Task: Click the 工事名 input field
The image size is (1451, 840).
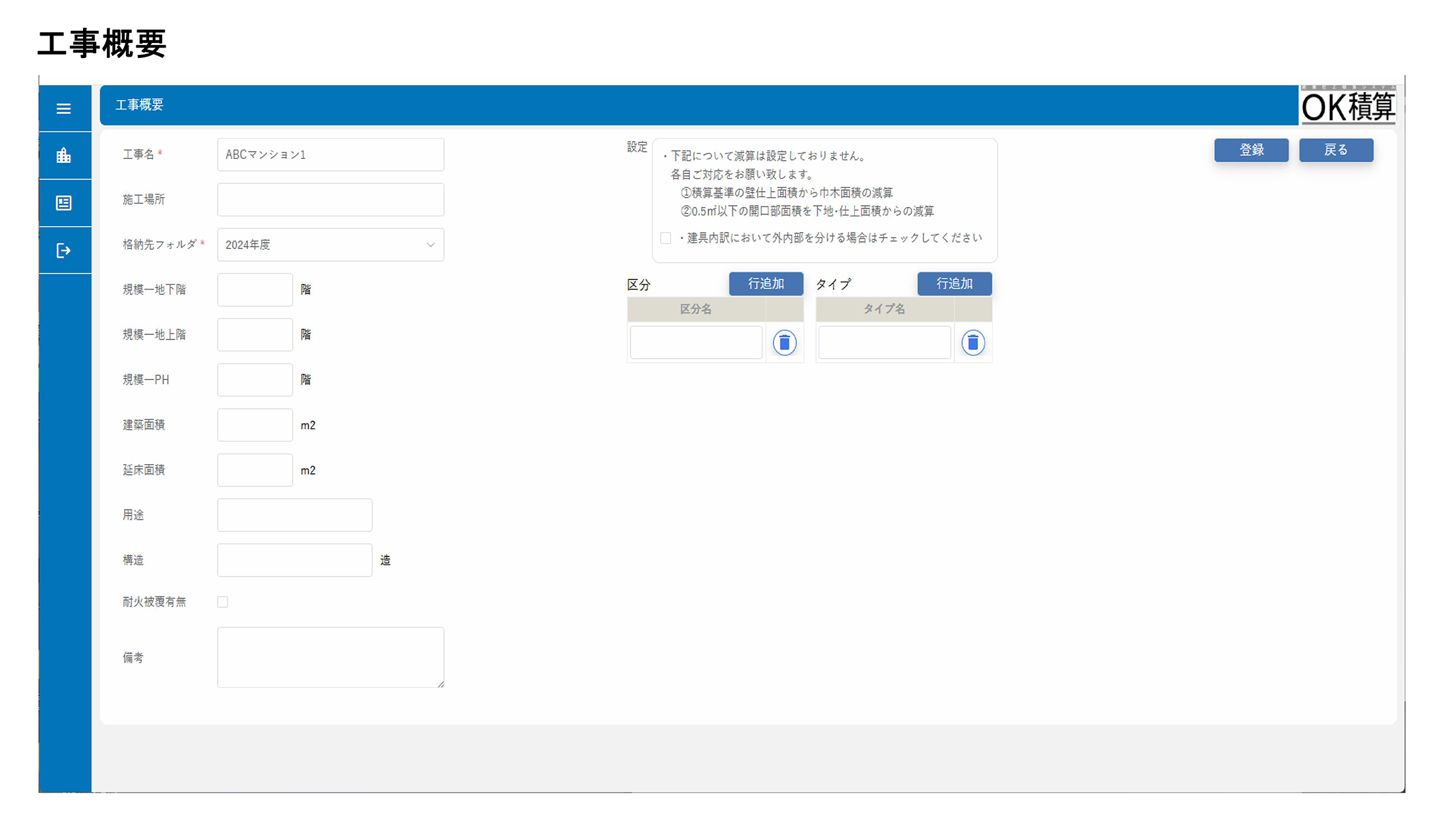Action: click(330, 155)
